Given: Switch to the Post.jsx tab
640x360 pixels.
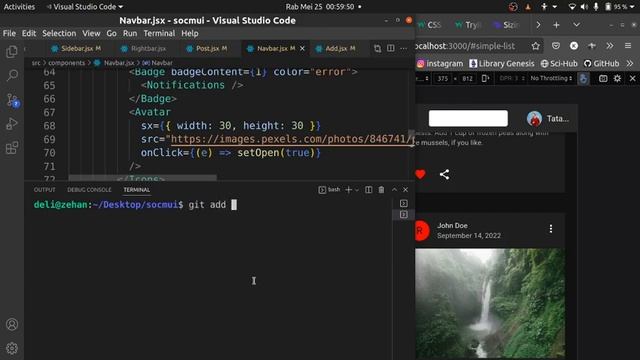Looking at the screenshot, I should [x=207, y=49].
